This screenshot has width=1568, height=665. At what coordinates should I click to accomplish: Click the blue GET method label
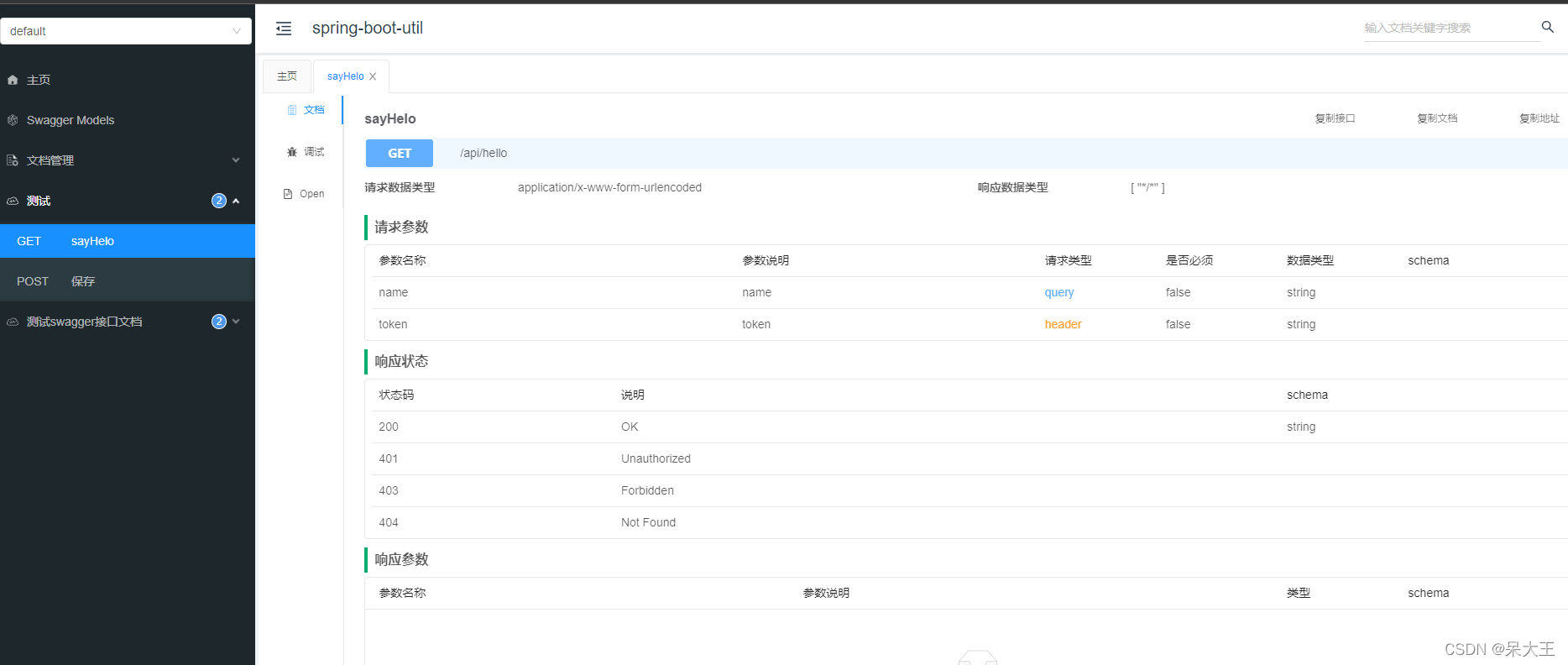[x=400, y=154]
